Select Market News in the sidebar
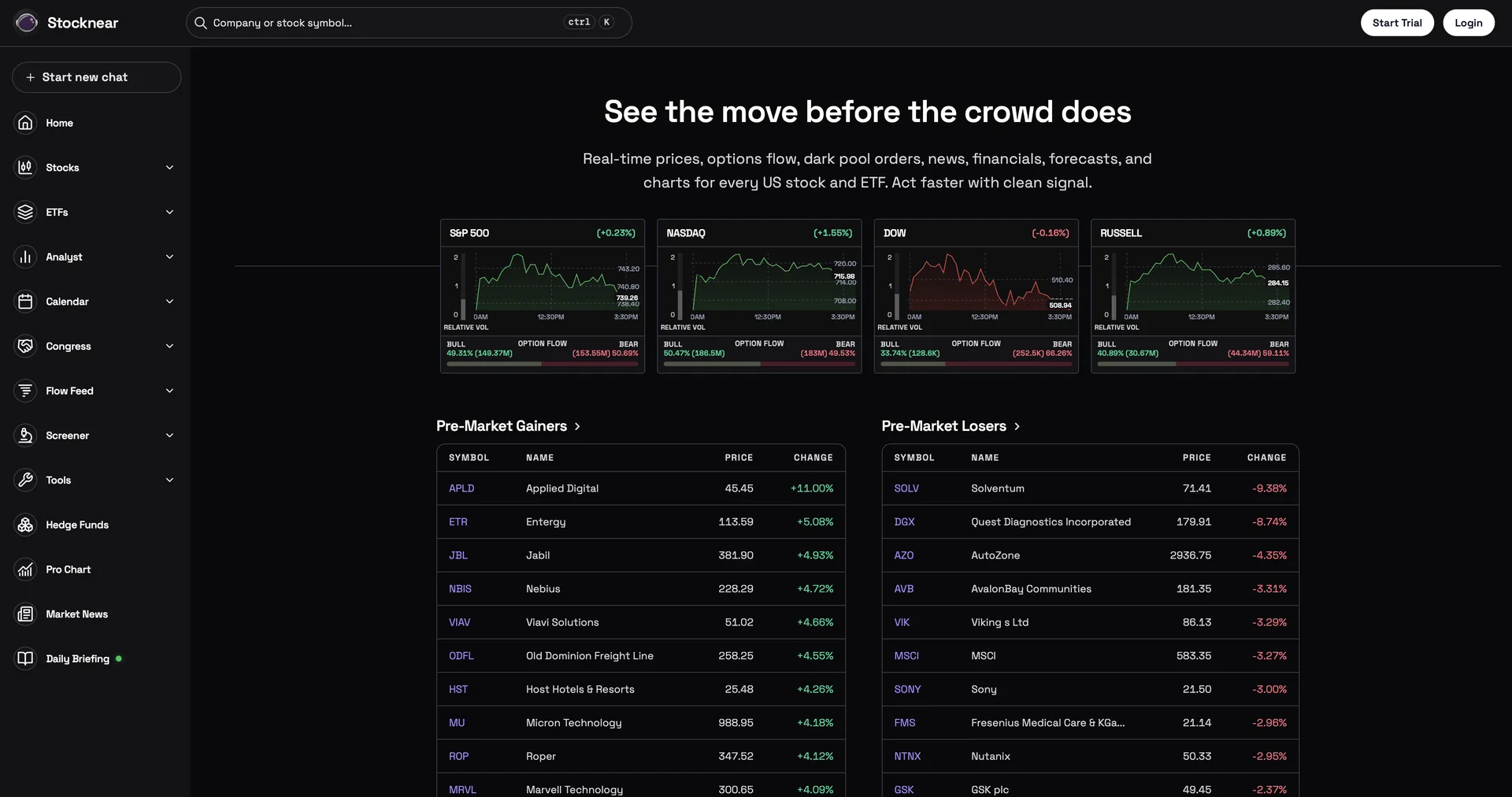Viewport: 1512px width, 797px height. [x=76, y=614]
